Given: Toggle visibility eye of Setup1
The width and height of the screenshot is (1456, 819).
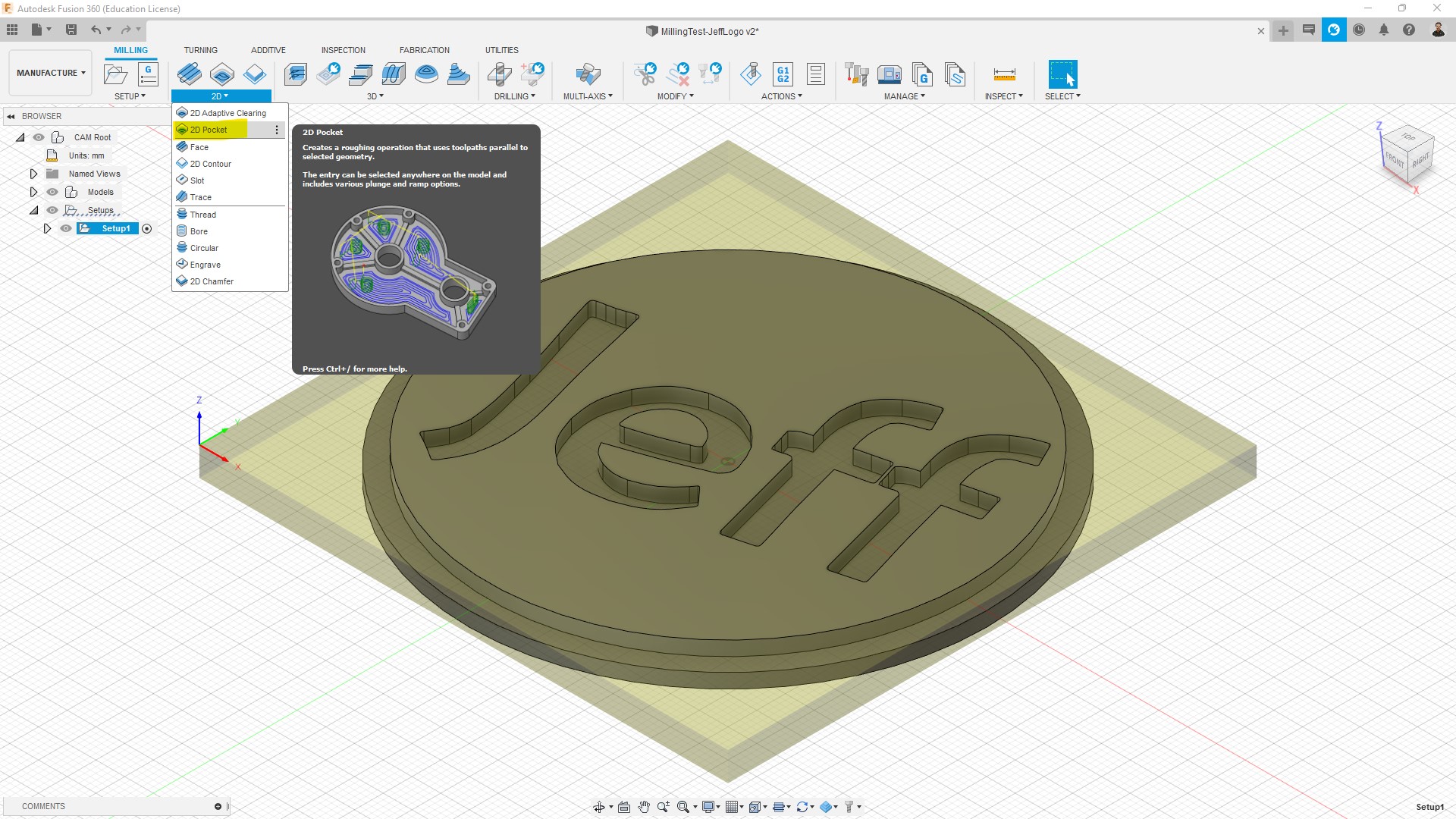Looking at the screenshot, I should tap(66, 228).
